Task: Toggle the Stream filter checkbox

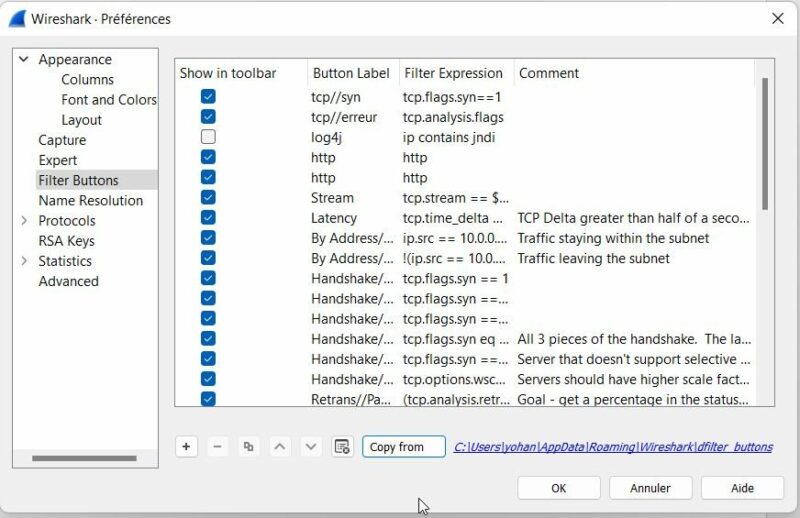Action: pos(208,198)
